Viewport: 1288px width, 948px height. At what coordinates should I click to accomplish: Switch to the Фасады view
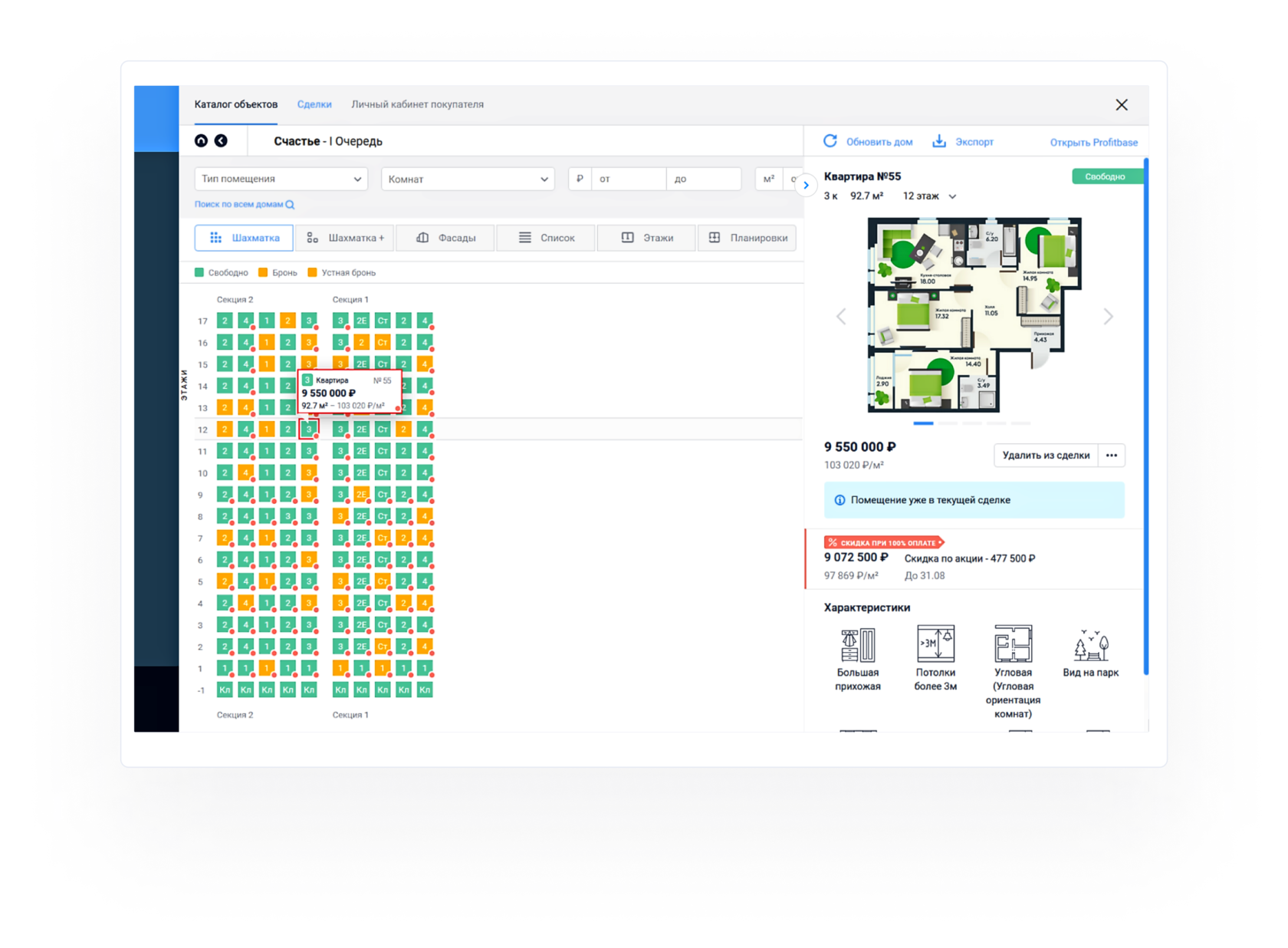[x=445, y=238]
